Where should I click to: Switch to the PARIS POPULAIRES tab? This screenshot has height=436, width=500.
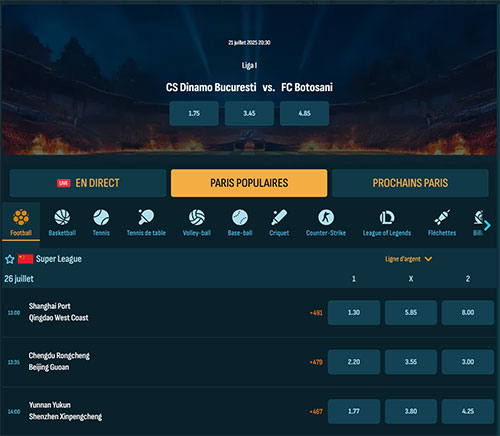(x=249, y=183)
